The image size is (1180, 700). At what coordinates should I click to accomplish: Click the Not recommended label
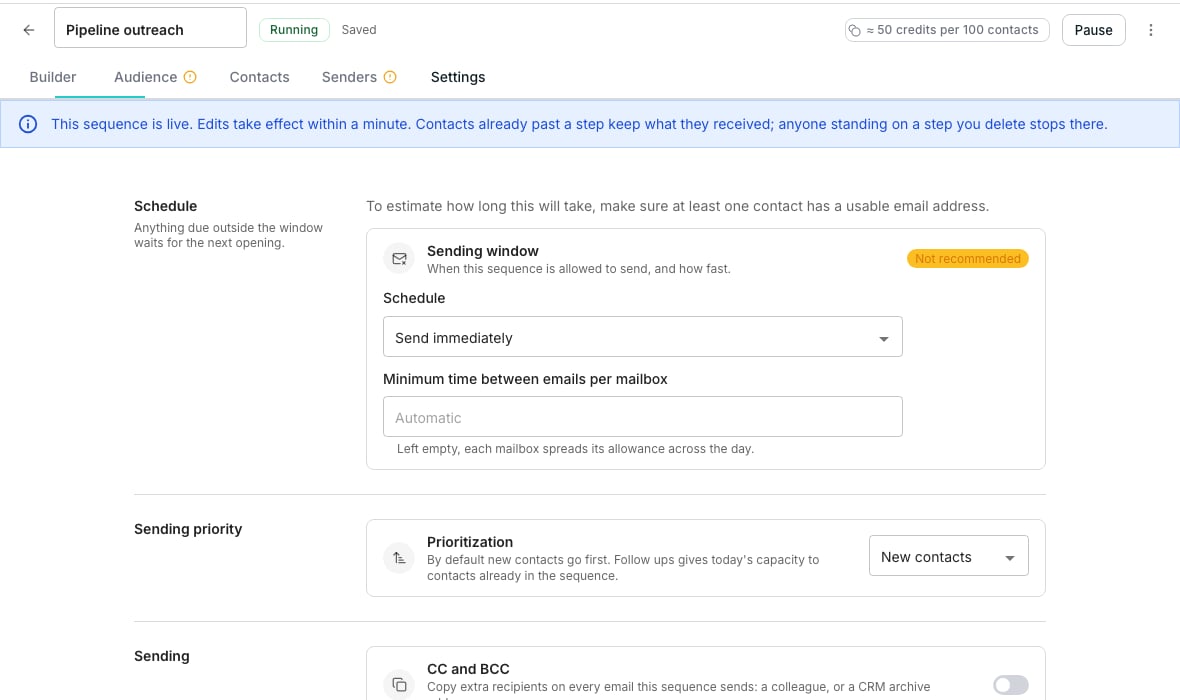click(x=968, y=258)
